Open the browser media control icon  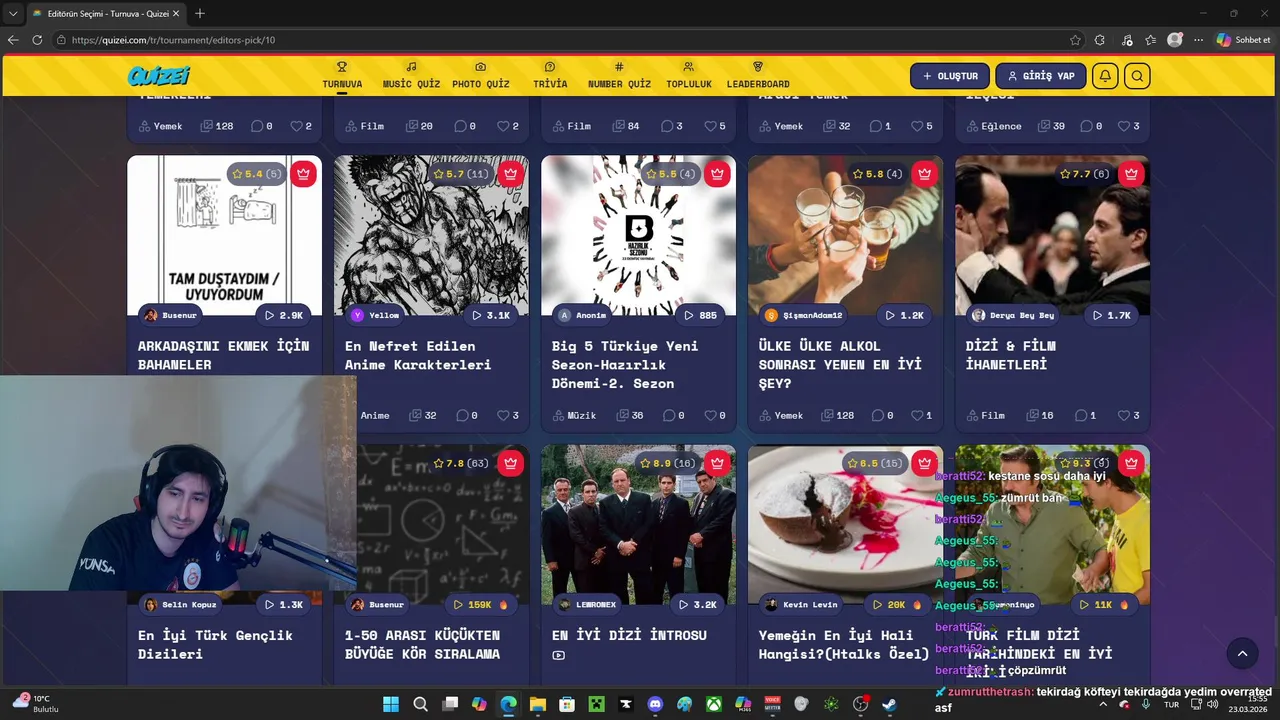(x=1127, y=40)
